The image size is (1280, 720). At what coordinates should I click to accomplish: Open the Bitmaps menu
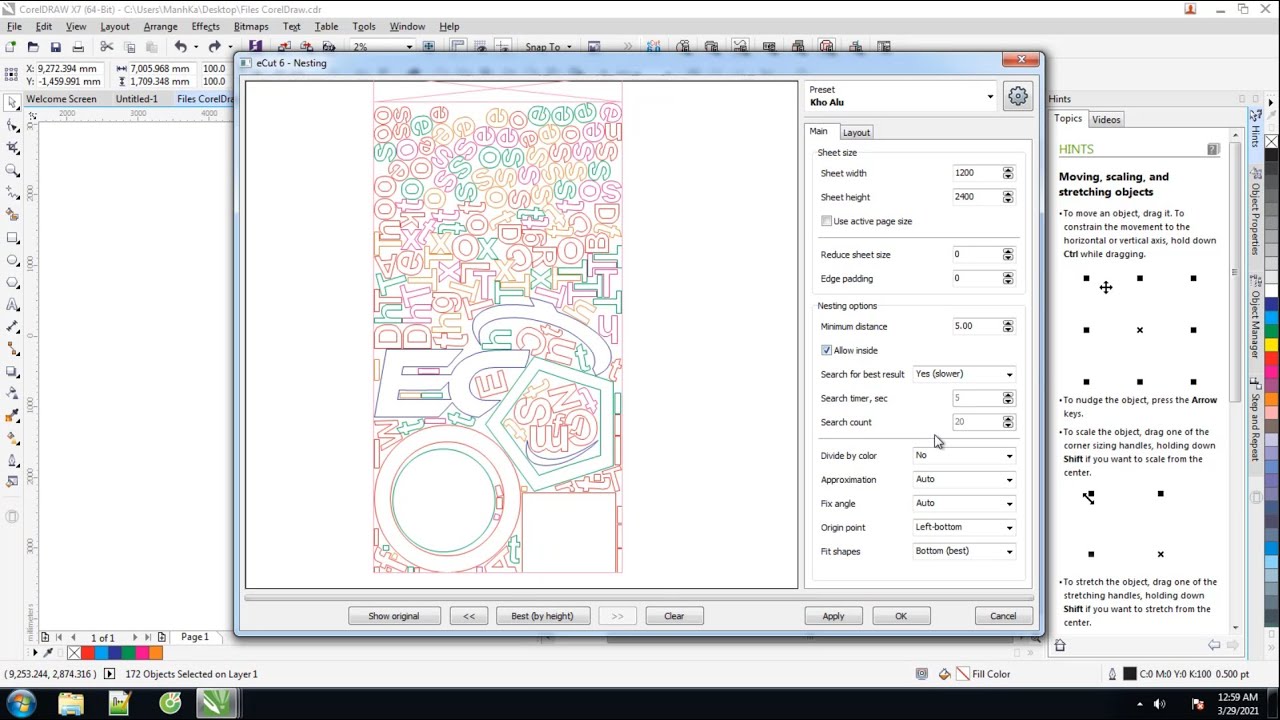coord(250,26)
